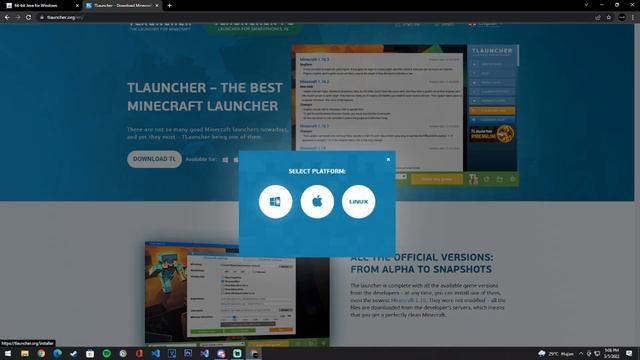Open Spotify from the taskbar
The height and width of the screenshot is (360, 640).
(x=107, y=353)
